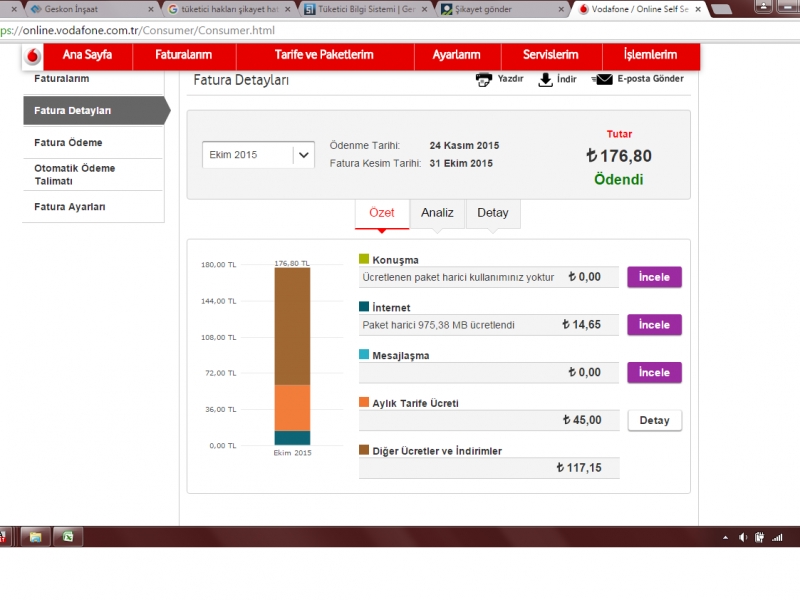800x600 pixels.
Task: Show hidden tray icons arrow
Action: (725, 538)
